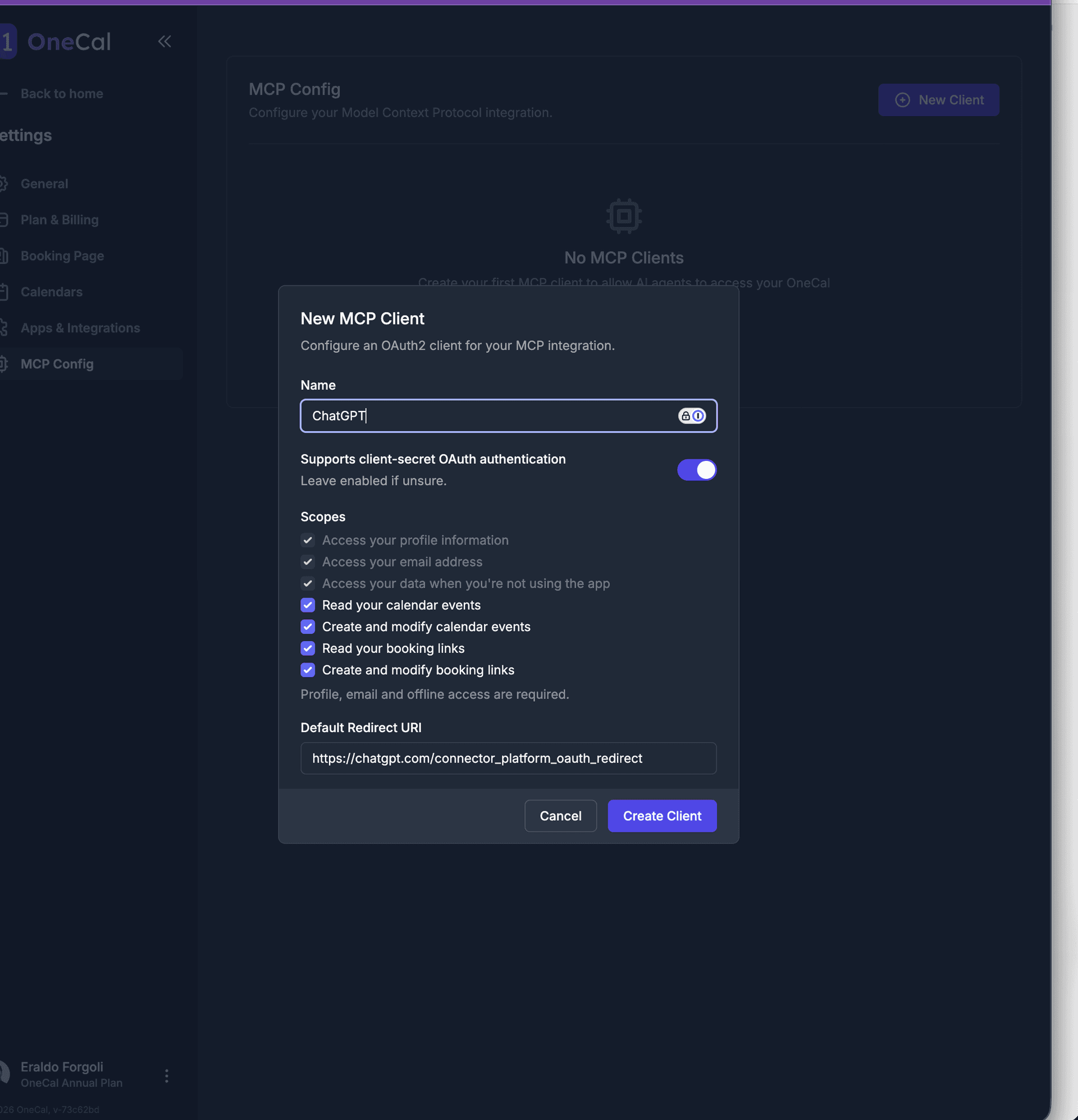Viewport: 1078px width, 1120px height.
Task: Click the New Client button
Action: [939, 100]
